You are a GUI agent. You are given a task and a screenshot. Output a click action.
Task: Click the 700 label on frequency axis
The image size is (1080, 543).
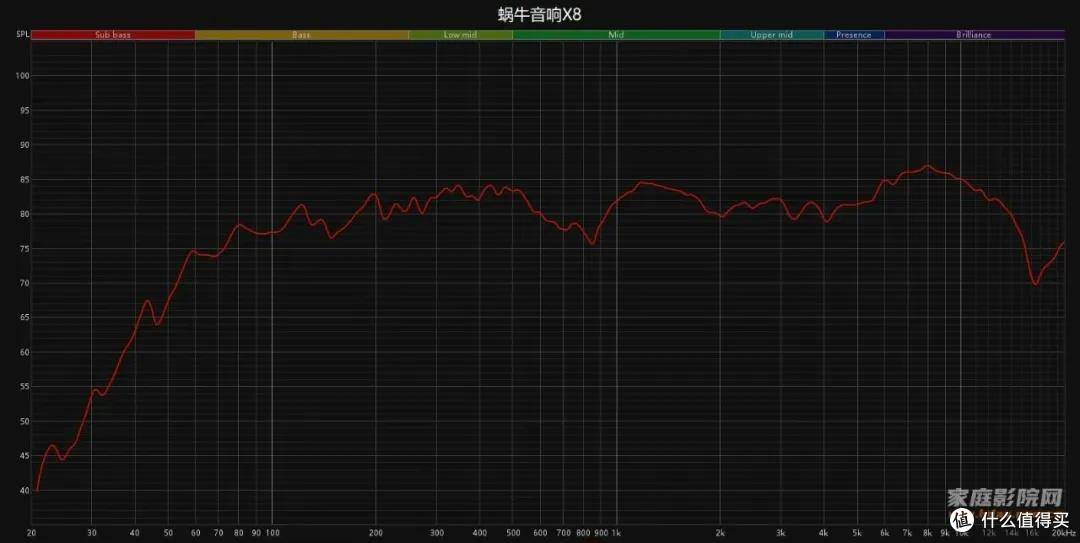(563, 533)
